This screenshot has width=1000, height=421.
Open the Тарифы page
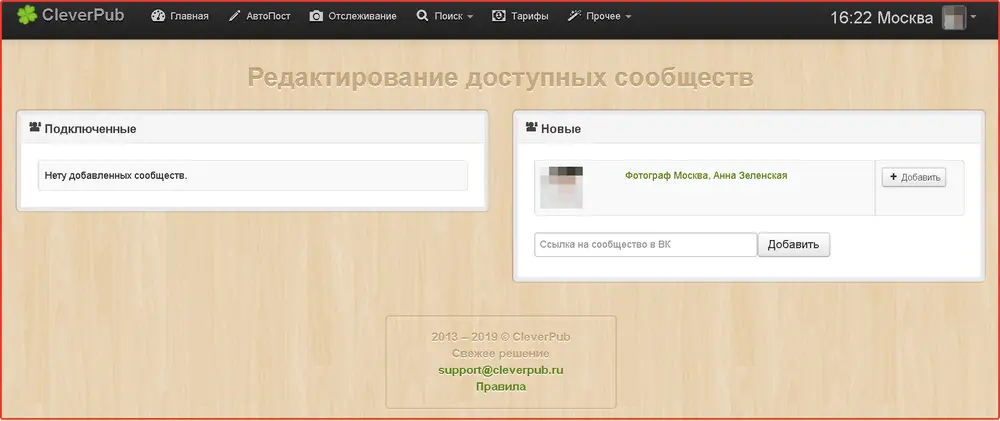tap(520, 16)
